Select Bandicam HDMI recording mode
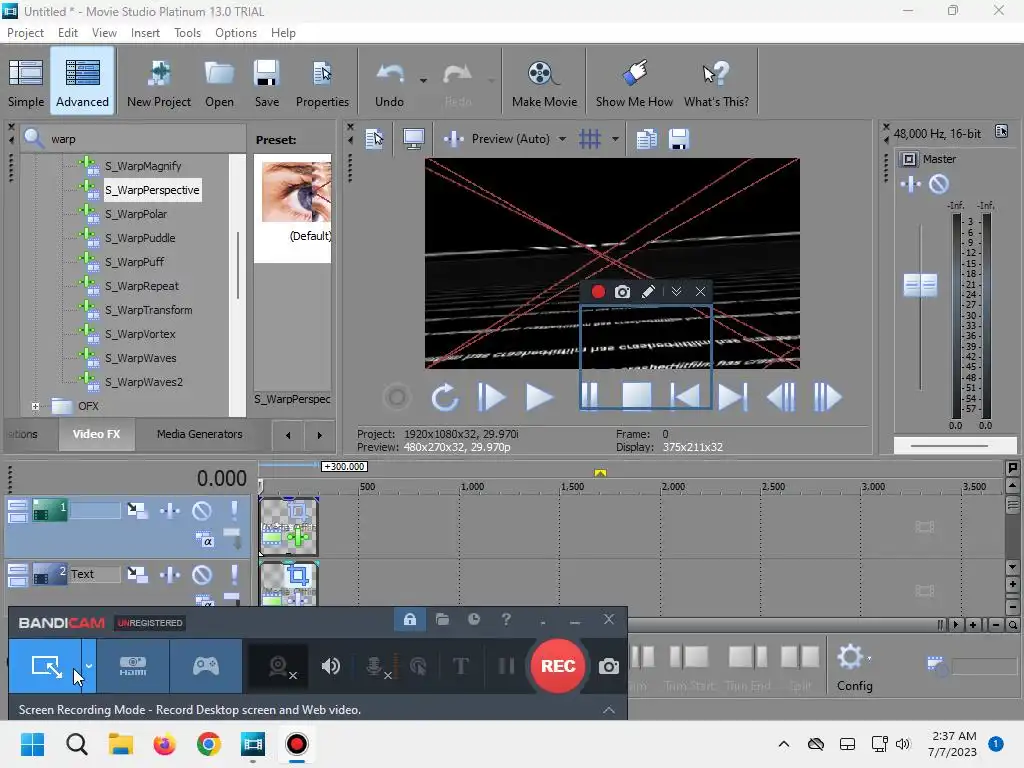Image resolution: width=1024 pixels, height=768 pixels. [x=133, y=666]
